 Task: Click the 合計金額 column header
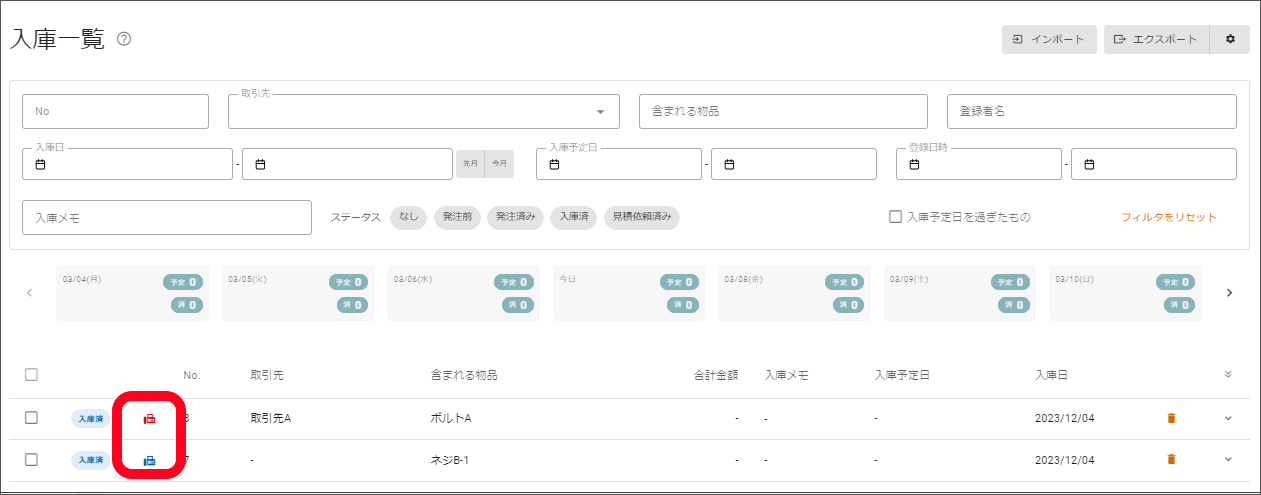click(716, 375)
